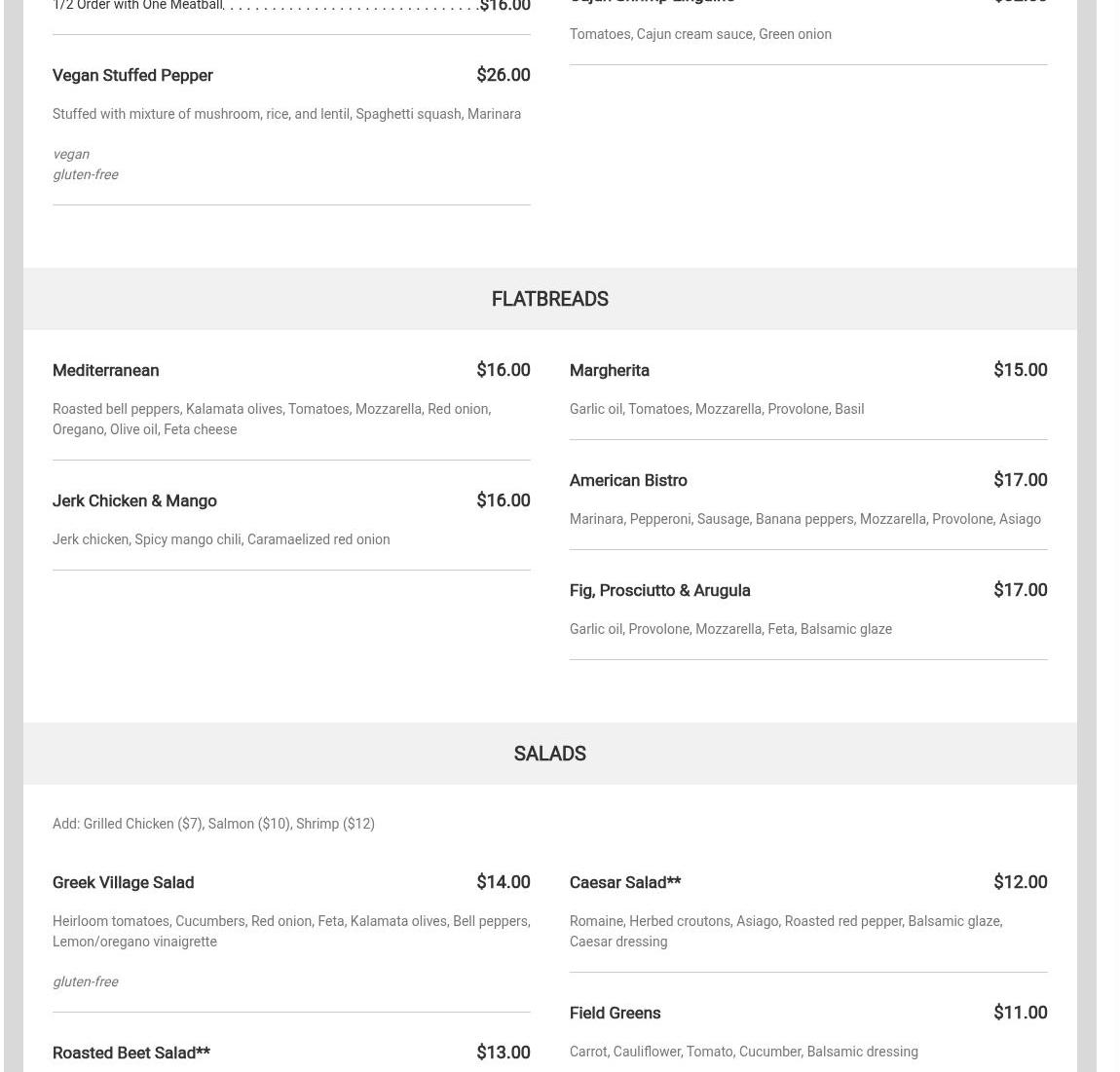Select the Caesar Salad** item name

(x=624, y=882)
